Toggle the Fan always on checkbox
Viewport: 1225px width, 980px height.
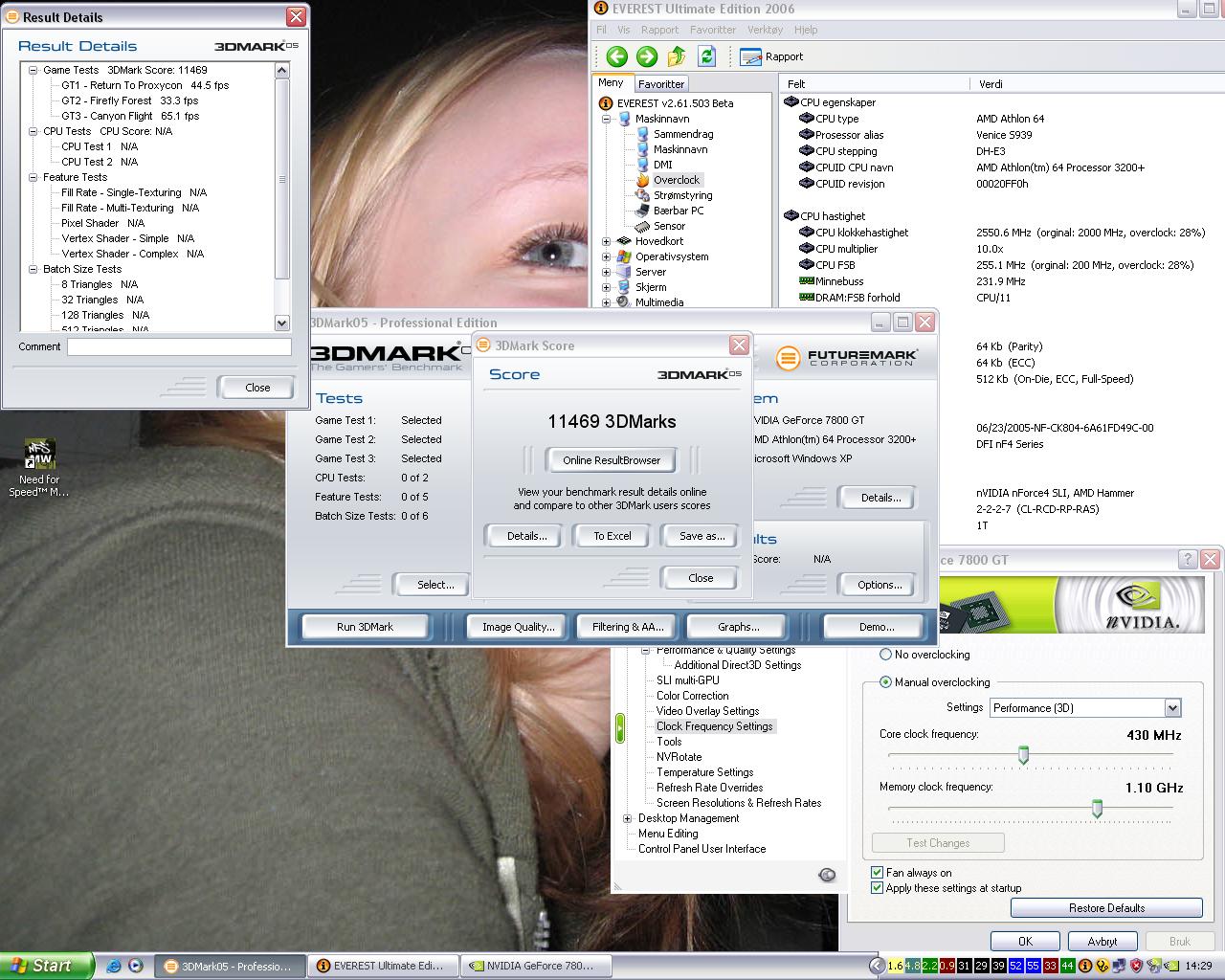pyautogui.click(x=877, y=872)
